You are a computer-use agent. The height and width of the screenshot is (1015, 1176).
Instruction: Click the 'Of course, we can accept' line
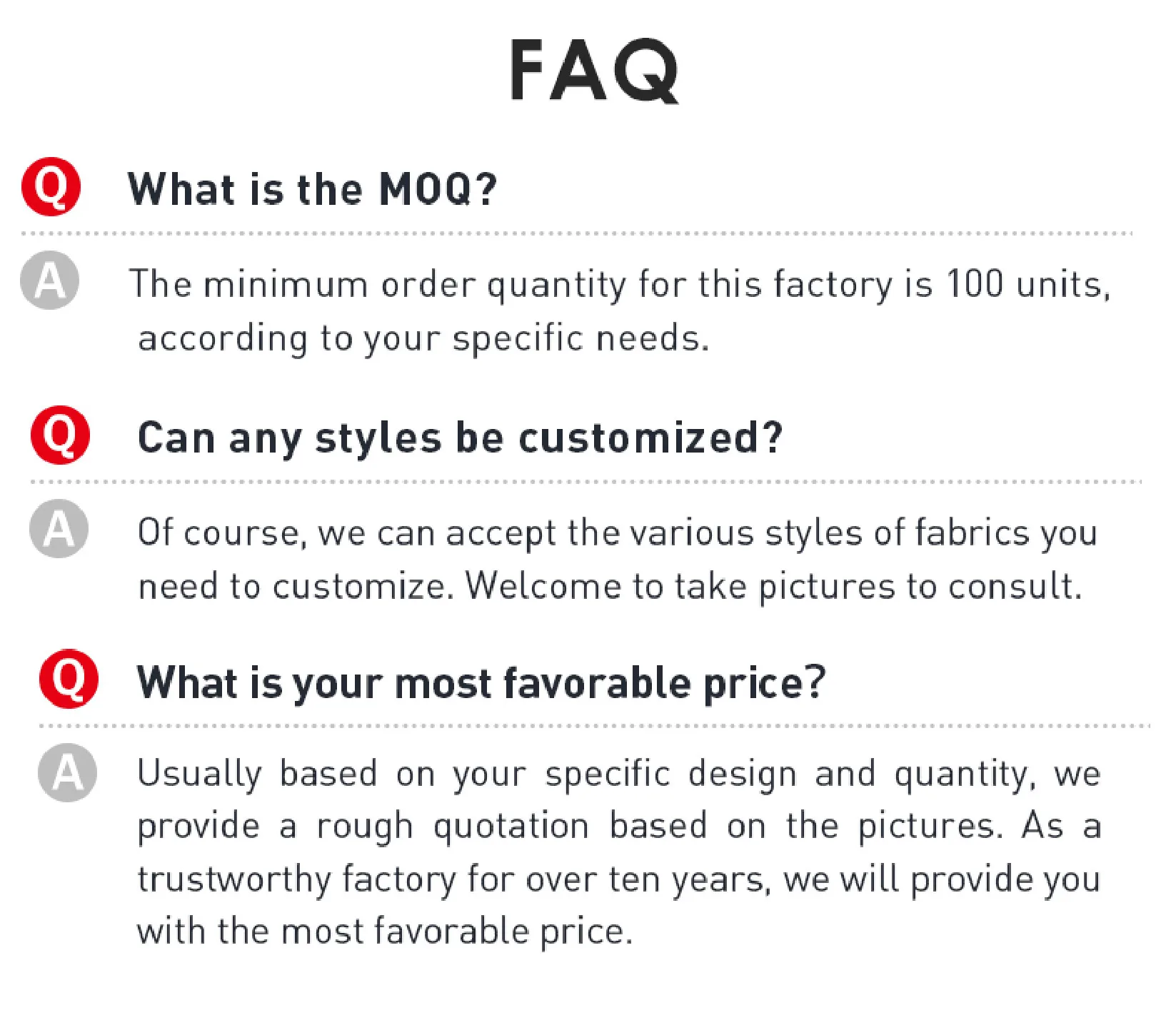click(x=618, y=533)
